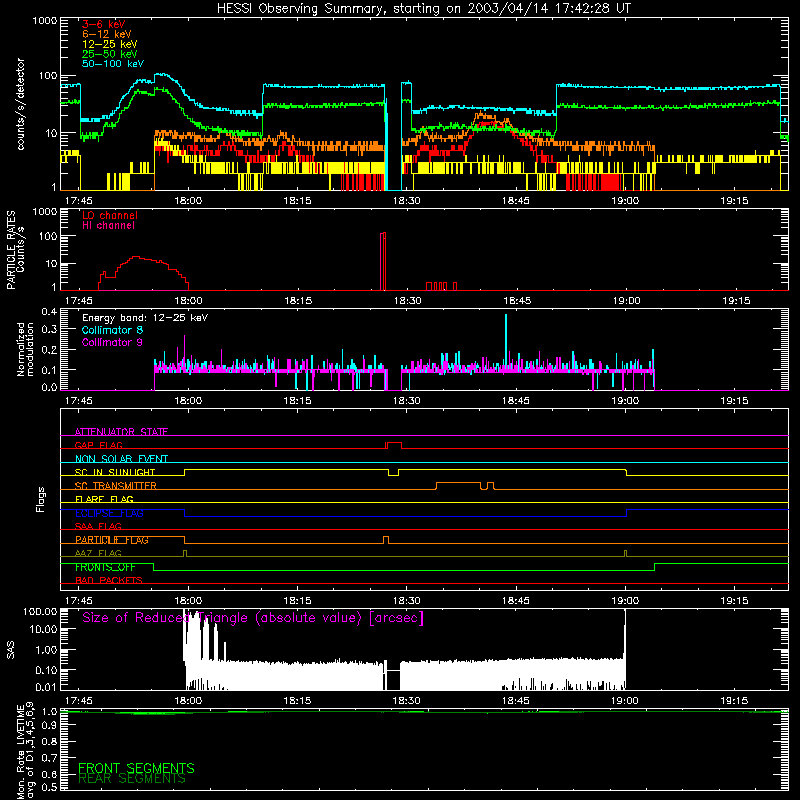Image resolution: width=800 pixels, height=800 pixels.
Task: Click the 100.00 value on SAS axis
Action: coord(40,611)
